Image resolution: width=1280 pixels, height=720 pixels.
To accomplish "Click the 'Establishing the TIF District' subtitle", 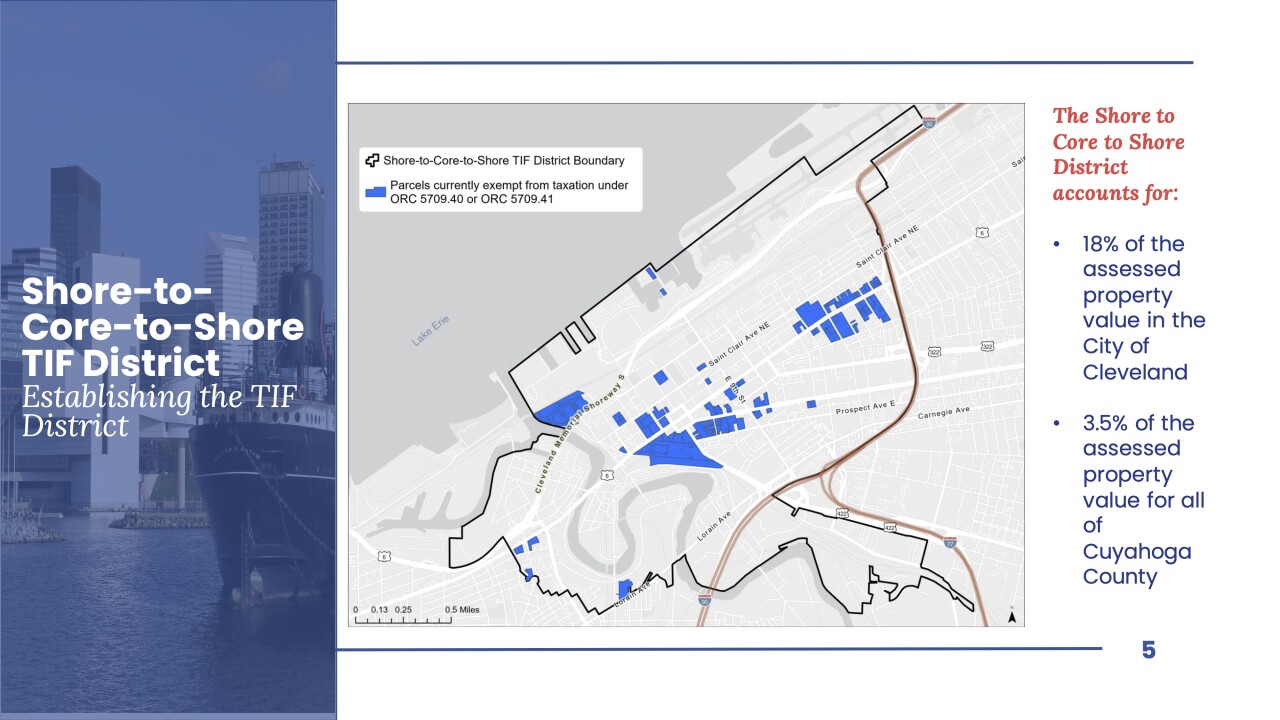I will coord(158,410).
